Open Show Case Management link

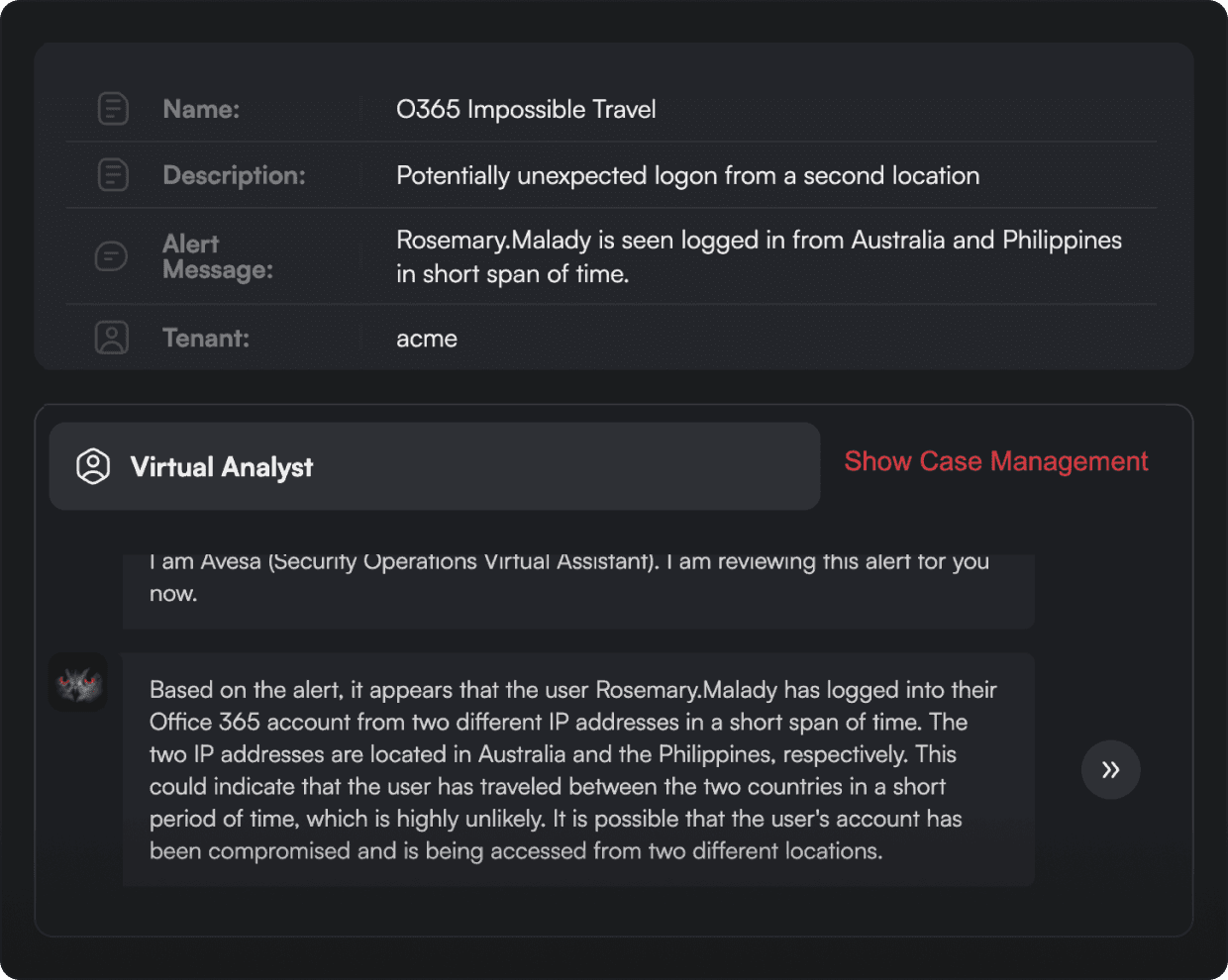pyautogui.click(x=995, y=461)
